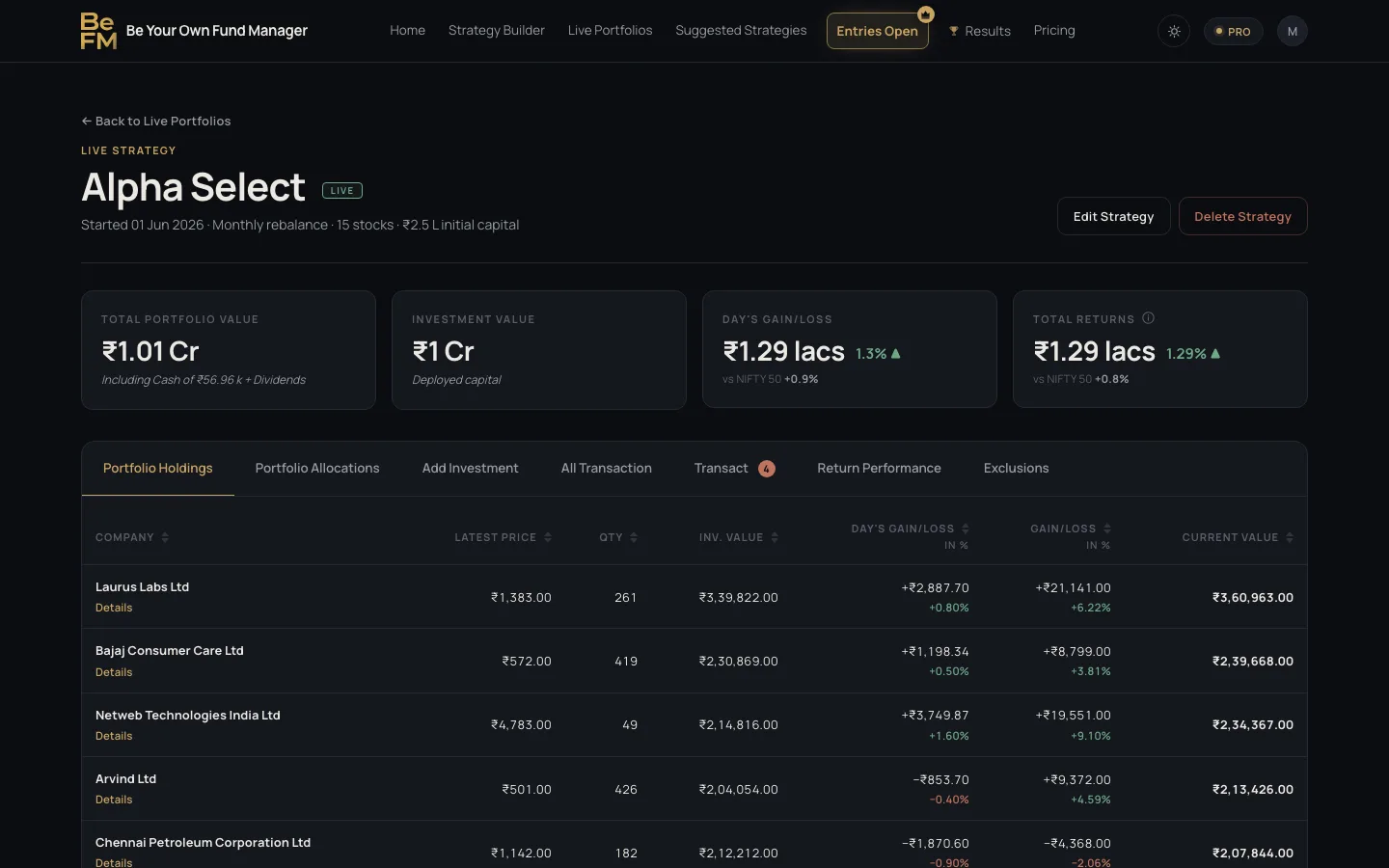This screenshot has height=868, width=1389.
Task: Click the Day's Gain/Loss card
Action: pyautogui.click(x=850, y=349)
